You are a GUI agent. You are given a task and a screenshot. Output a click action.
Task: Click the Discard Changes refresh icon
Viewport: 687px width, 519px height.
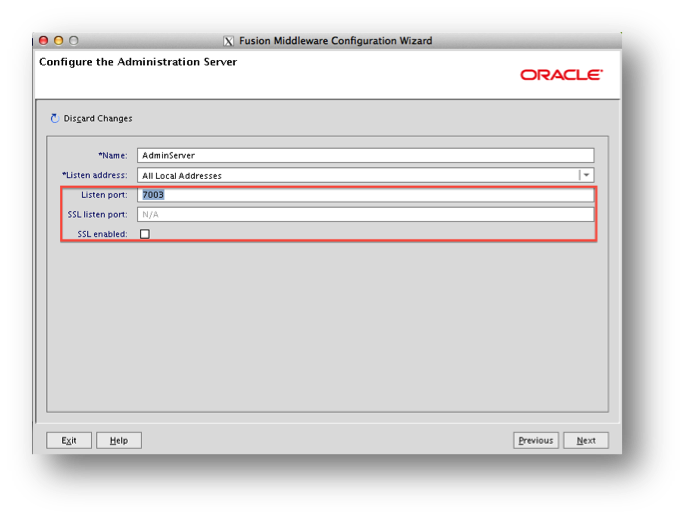pyautogui.click(x=54, y=119)
